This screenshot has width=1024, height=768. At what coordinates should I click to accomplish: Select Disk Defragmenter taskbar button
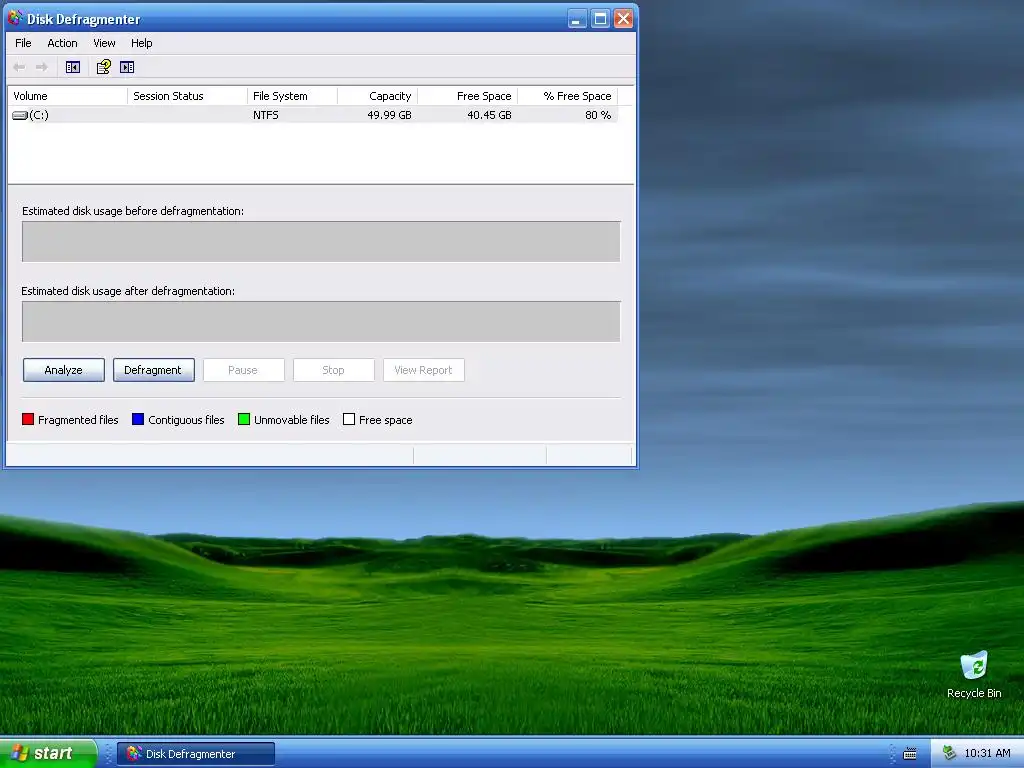tap(196, 754)
